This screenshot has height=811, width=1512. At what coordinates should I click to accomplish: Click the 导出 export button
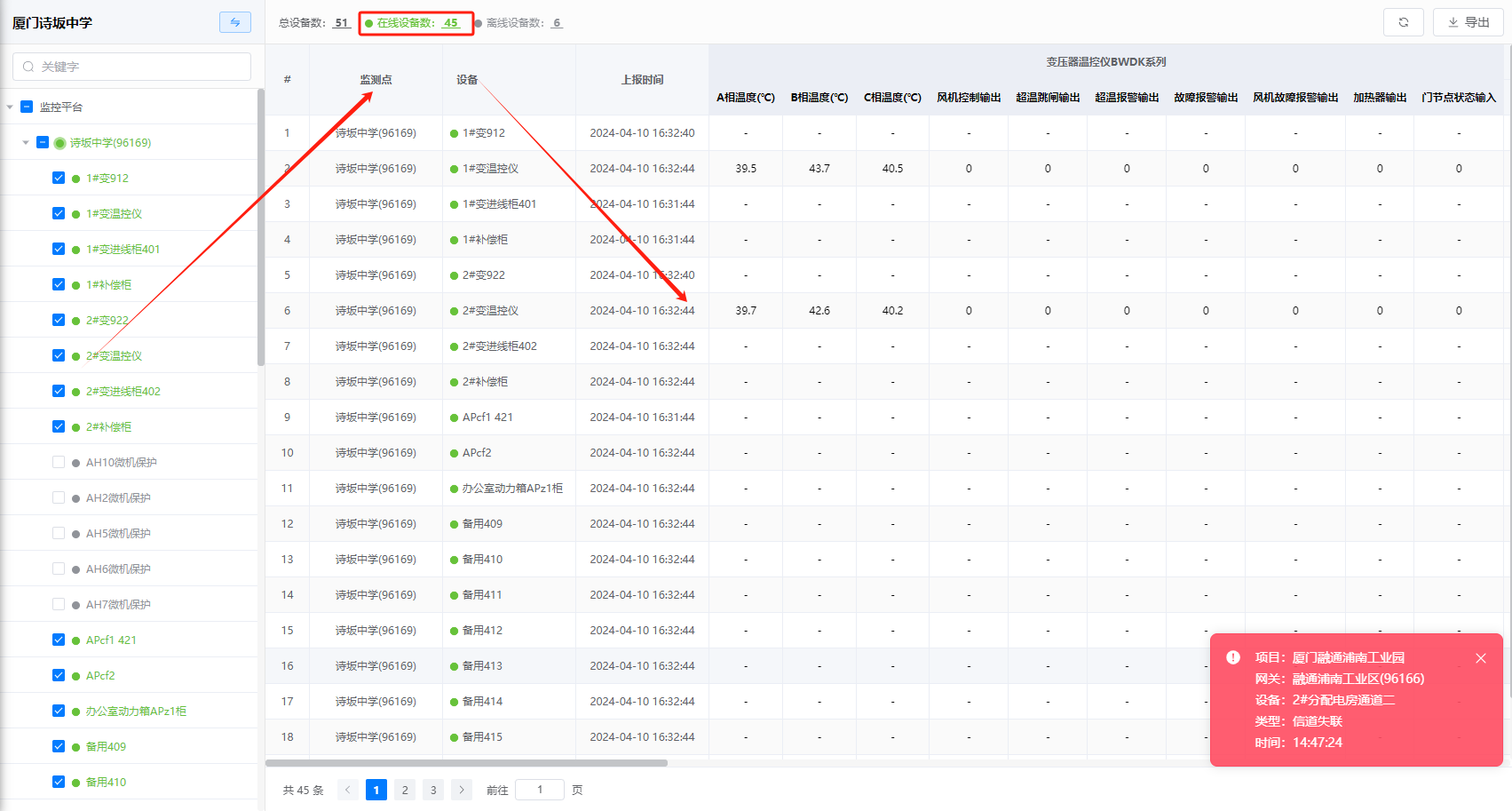tap(1468, 22)
